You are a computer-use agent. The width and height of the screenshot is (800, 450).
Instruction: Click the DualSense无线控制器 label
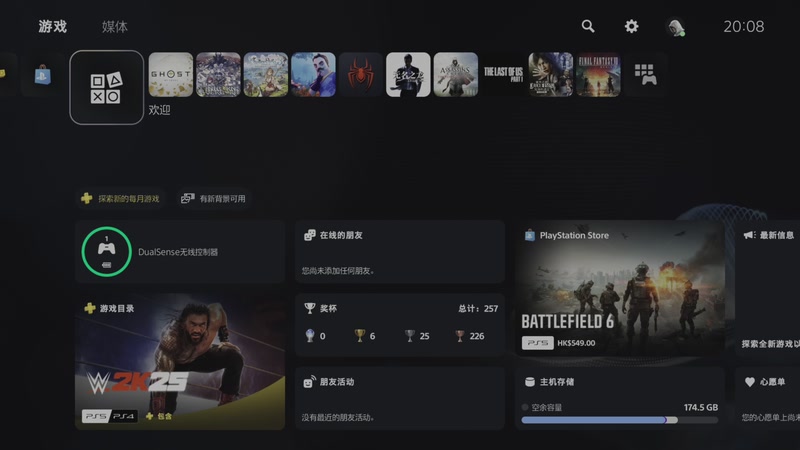pos(178,252)
